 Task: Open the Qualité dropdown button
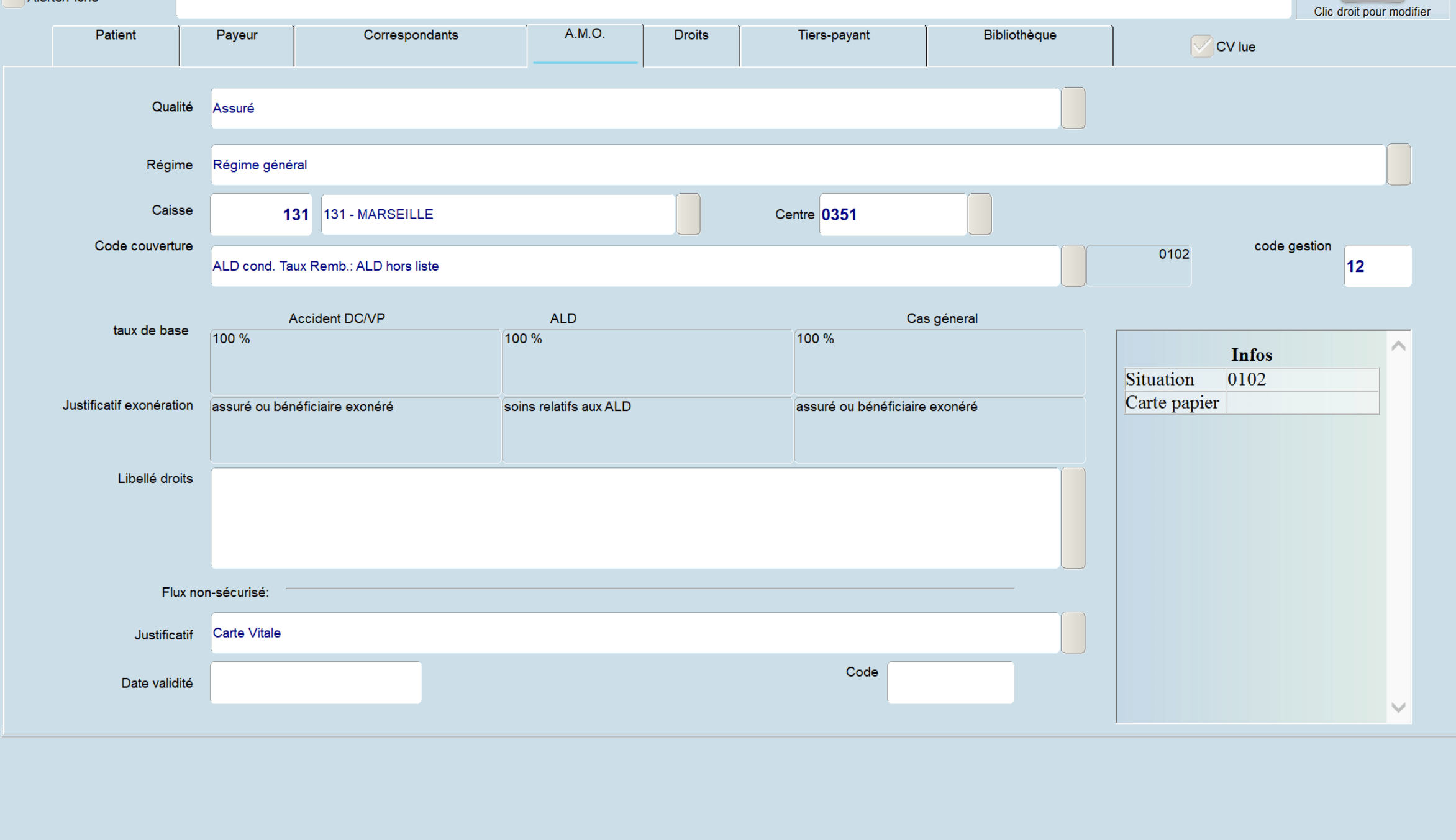[x=1073, y=108]
